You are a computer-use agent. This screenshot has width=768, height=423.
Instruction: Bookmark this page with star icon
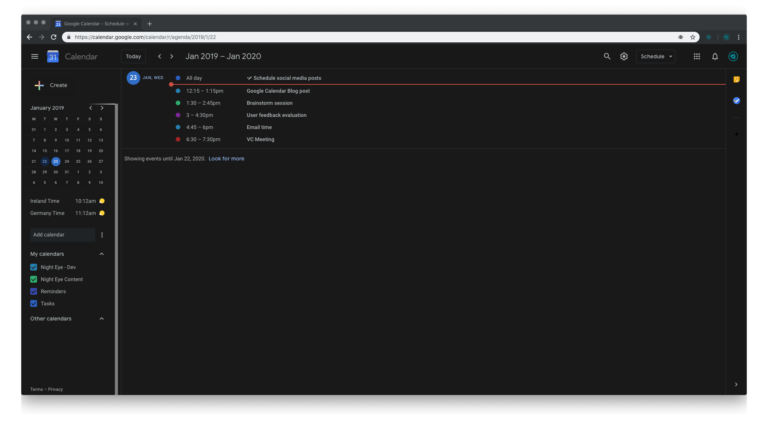[x=693, y=37]
